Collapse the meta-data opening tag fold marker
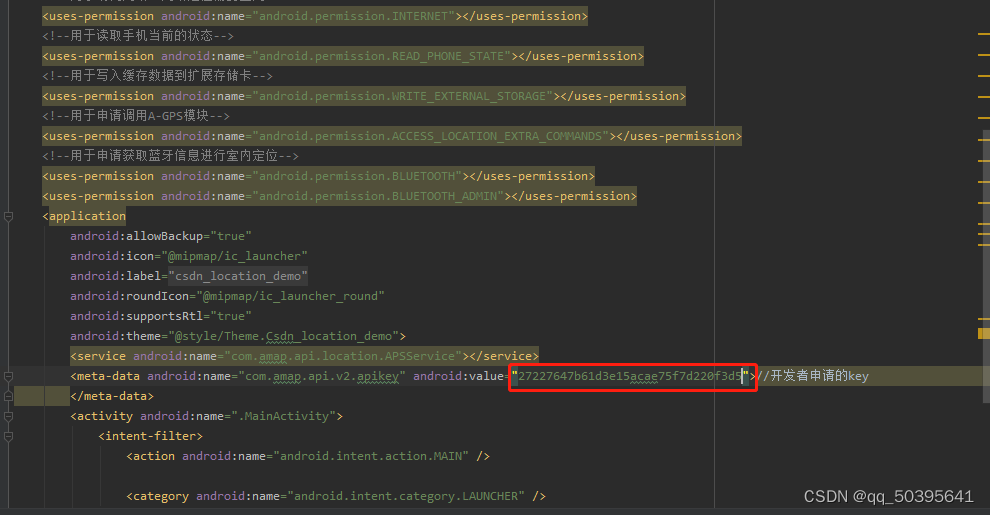Viewport: 990px width, 515px height. tap(8, 377)
